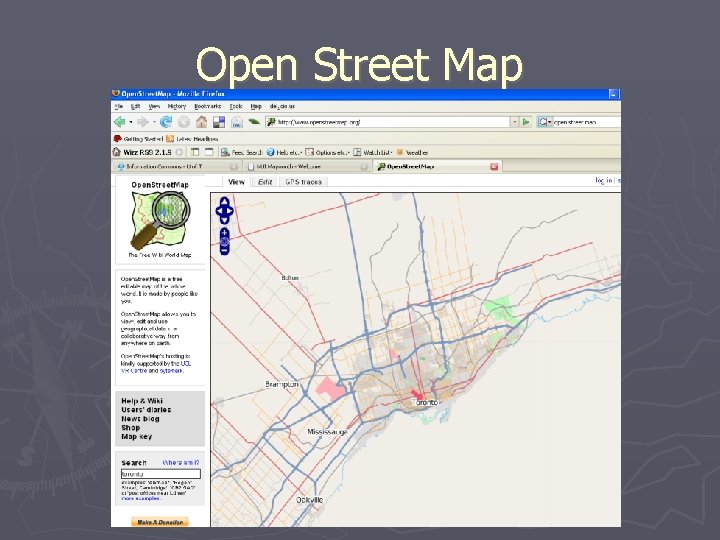This screenshot has height=540, width=720.
Task: Open the View menu in menu bar
Action: (x=154, y=106)
